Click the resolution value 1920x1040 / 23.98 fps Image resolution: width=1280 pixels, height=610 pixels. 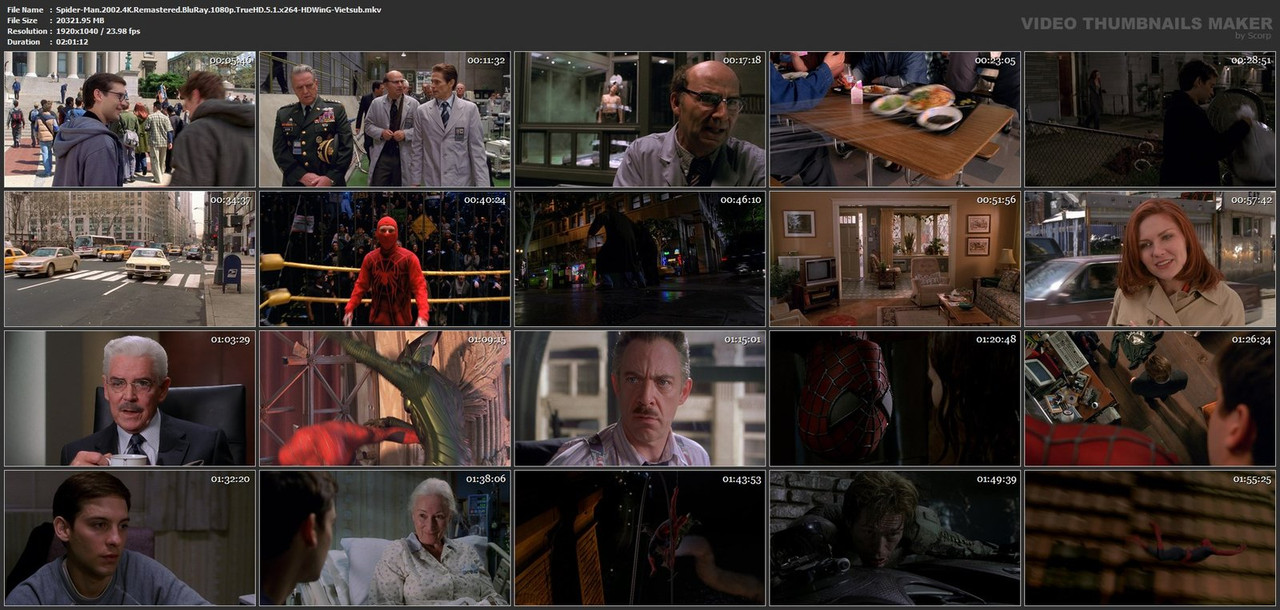(x=98, y=31)
